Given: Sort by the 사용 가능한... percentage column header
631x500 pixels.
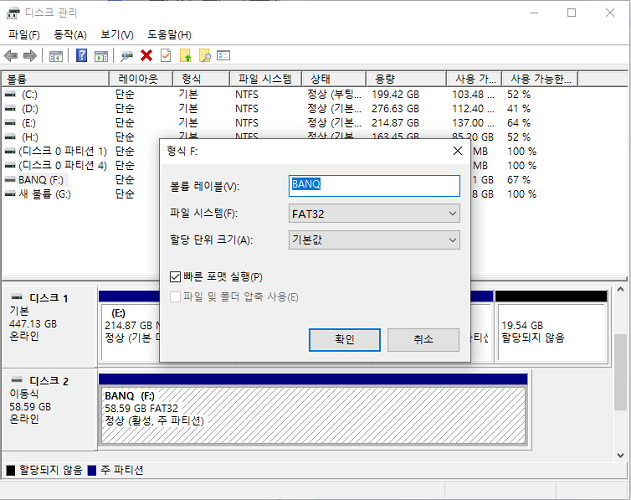Looking at the screenshot, I should (x=540, y=79).
